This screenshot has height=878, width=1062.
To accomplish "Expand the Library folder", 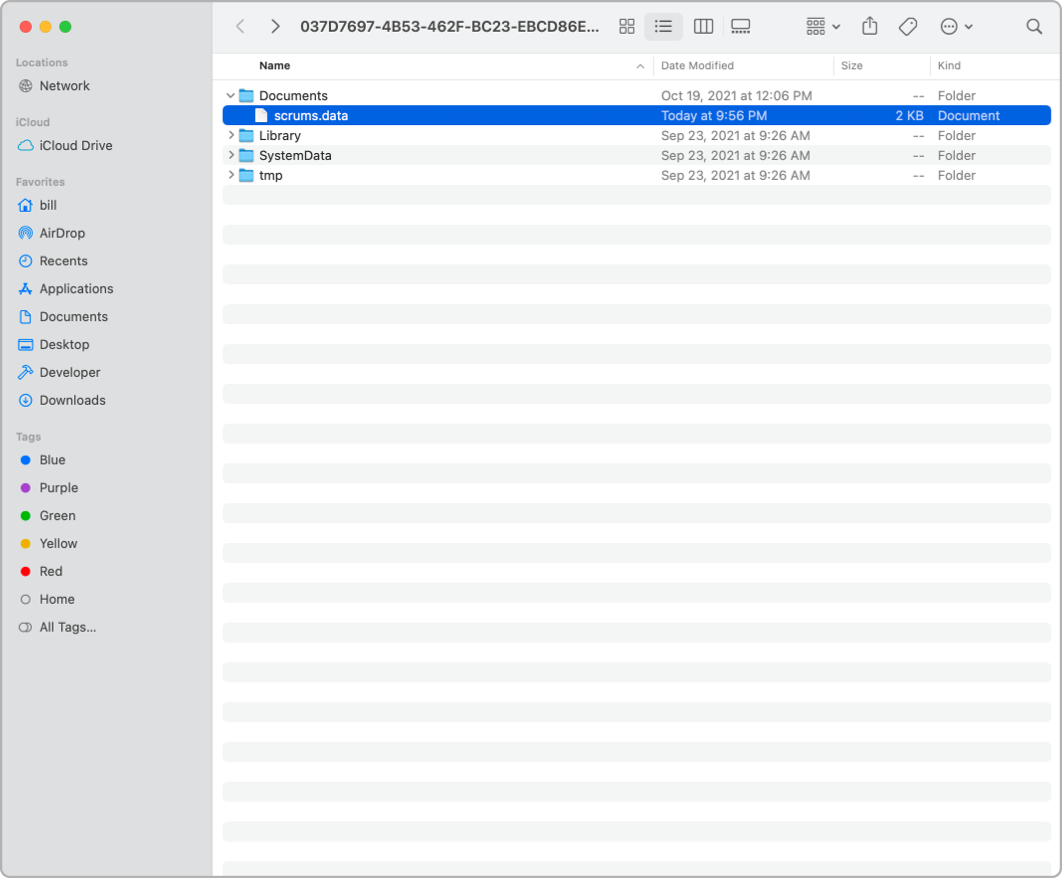I will click(x=231, y=136).
